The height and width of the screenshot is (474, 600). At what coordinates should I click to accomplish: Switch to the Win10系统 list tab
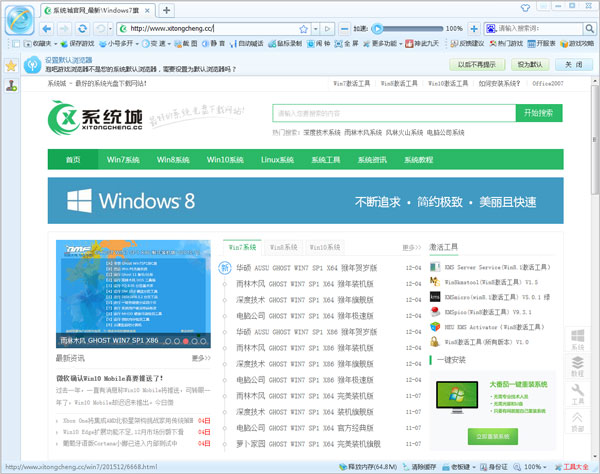(325, 248)
